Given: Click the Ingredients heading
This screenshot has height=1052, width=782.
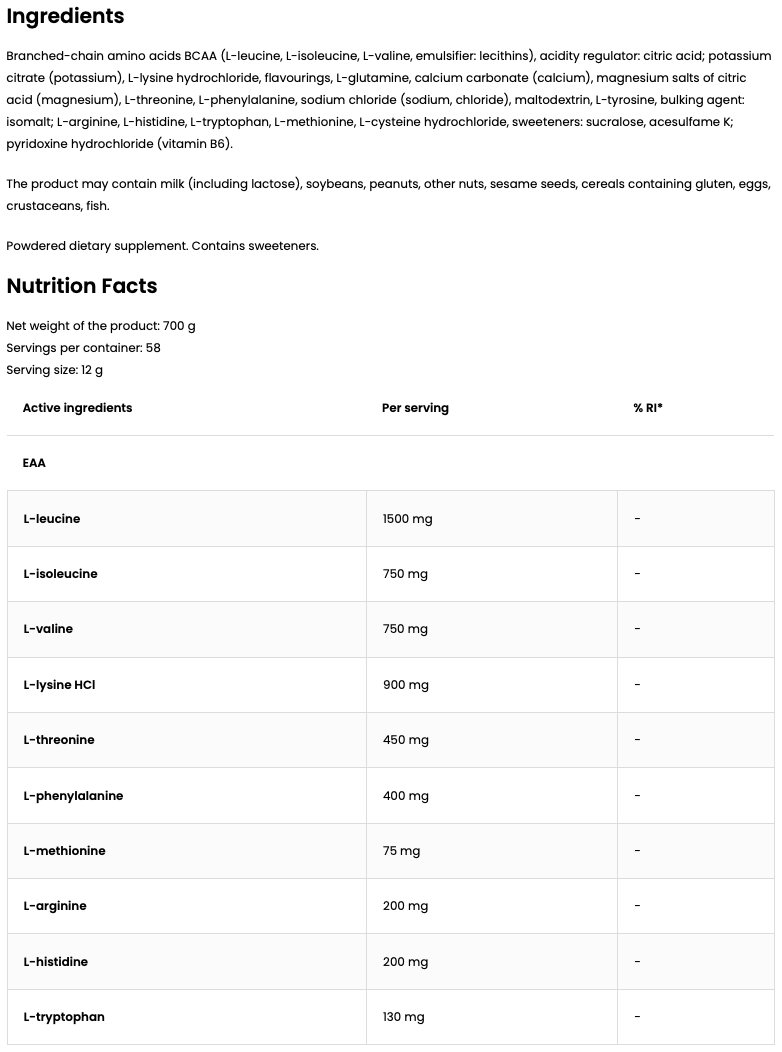Looking at the screenshot, I should pos(65,16).
